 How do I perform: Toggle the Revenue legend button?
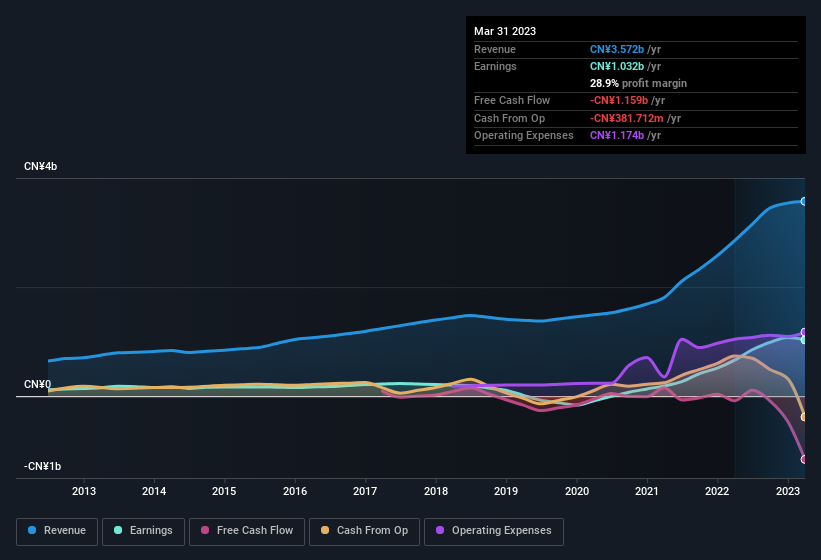57,531
